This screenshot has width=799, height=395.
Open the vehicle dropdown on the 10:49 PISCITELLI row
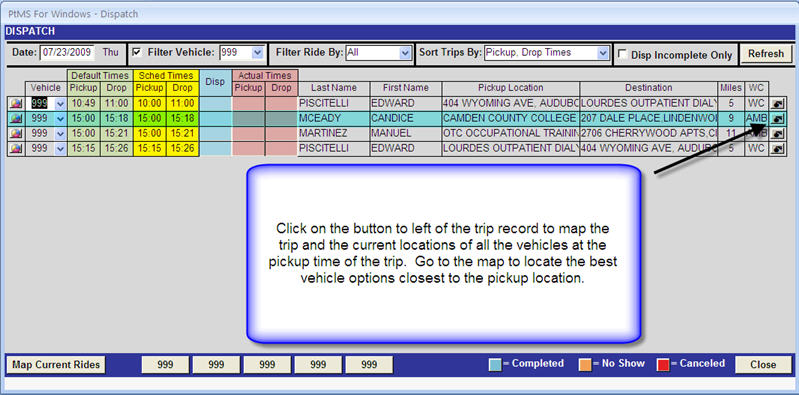(x=61, y=104)
